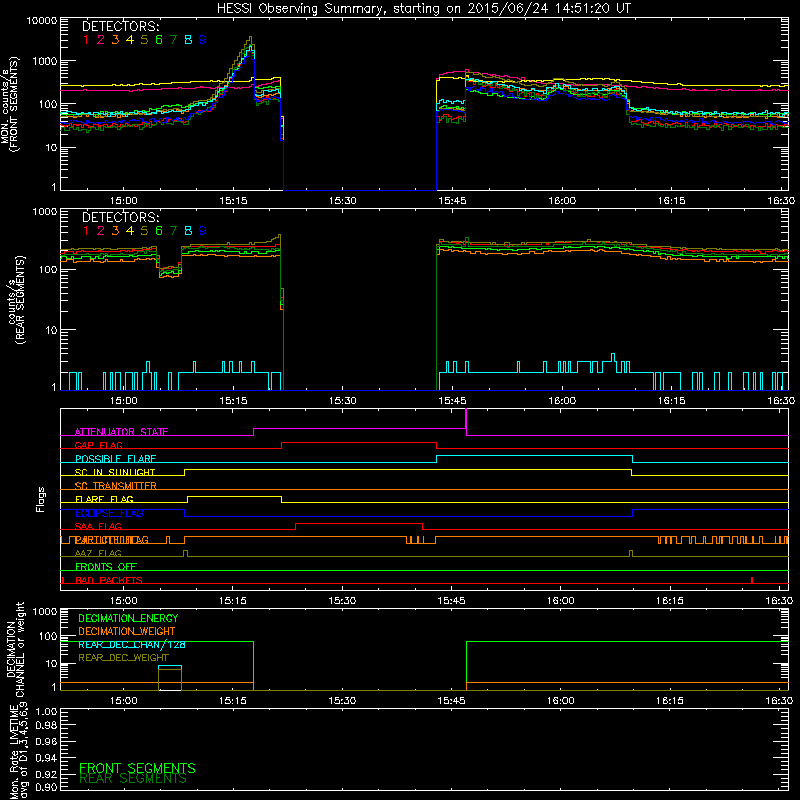Click the FRONTS OFF label
The image size is (800, 800).
click(106, 567)
